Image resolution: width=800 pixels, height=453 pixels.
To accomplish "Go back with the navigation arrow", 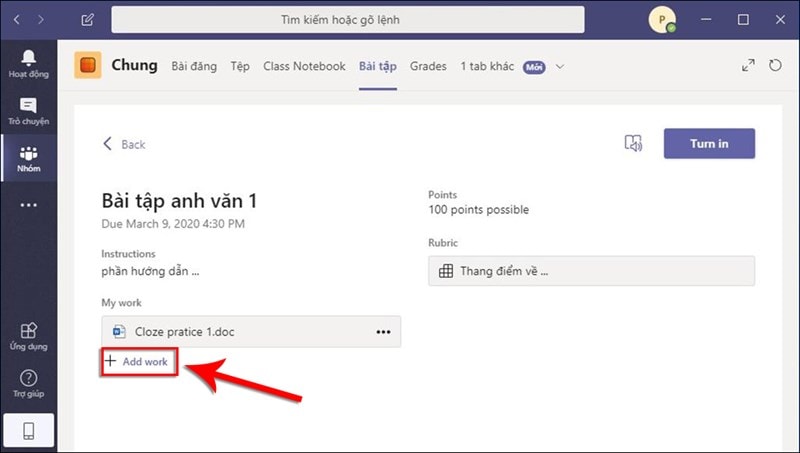I will point(17,20).
